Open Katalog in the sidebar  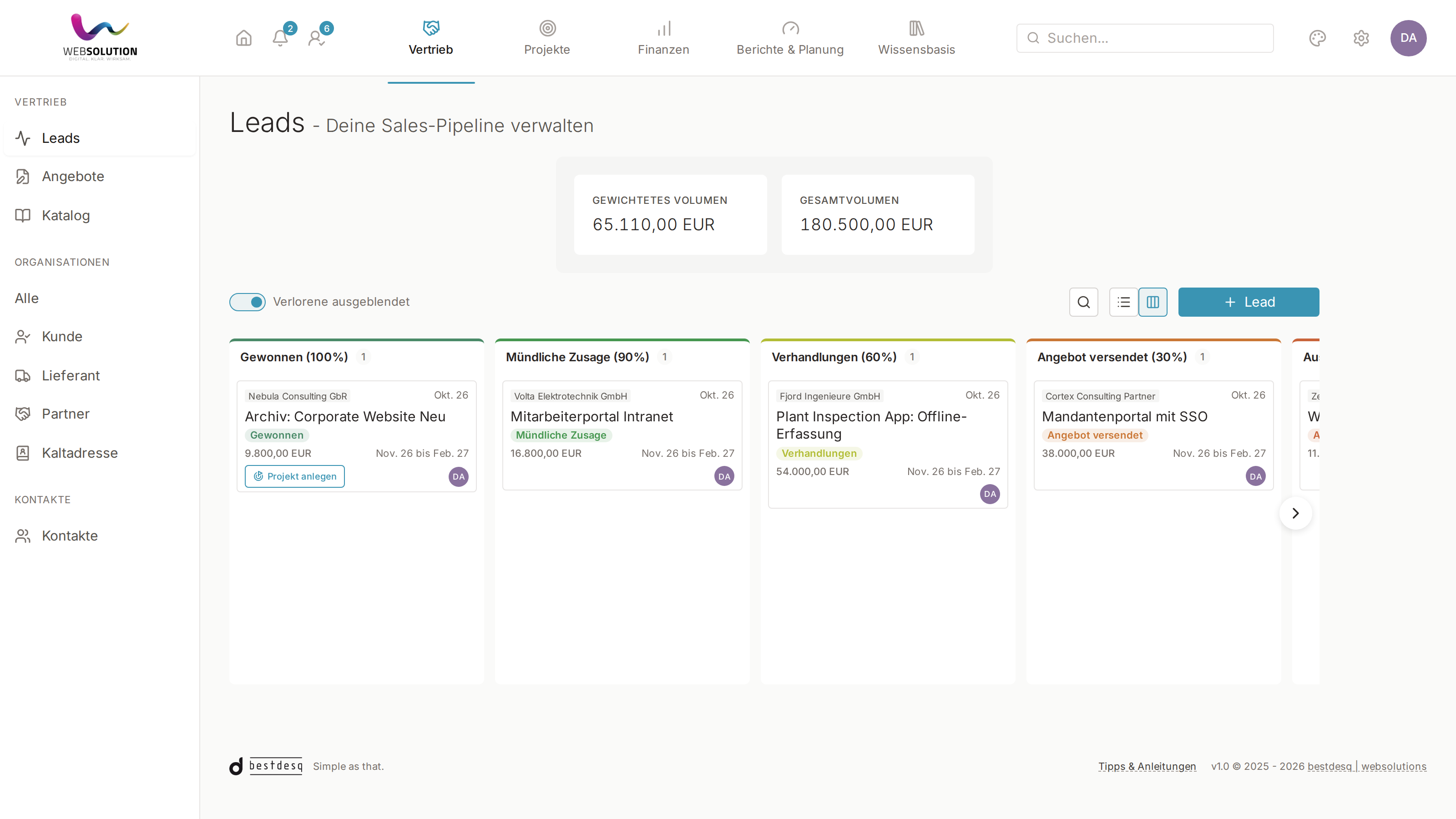(x=100, y=215)
